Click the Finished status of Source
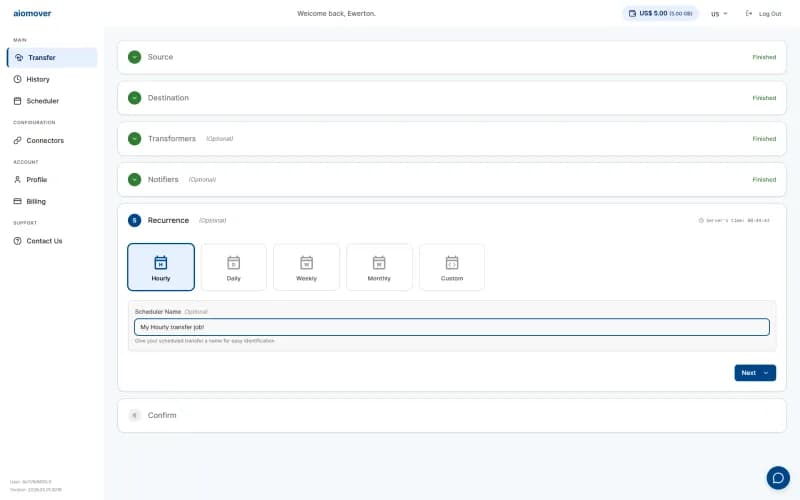 click(x=764, y=57)
